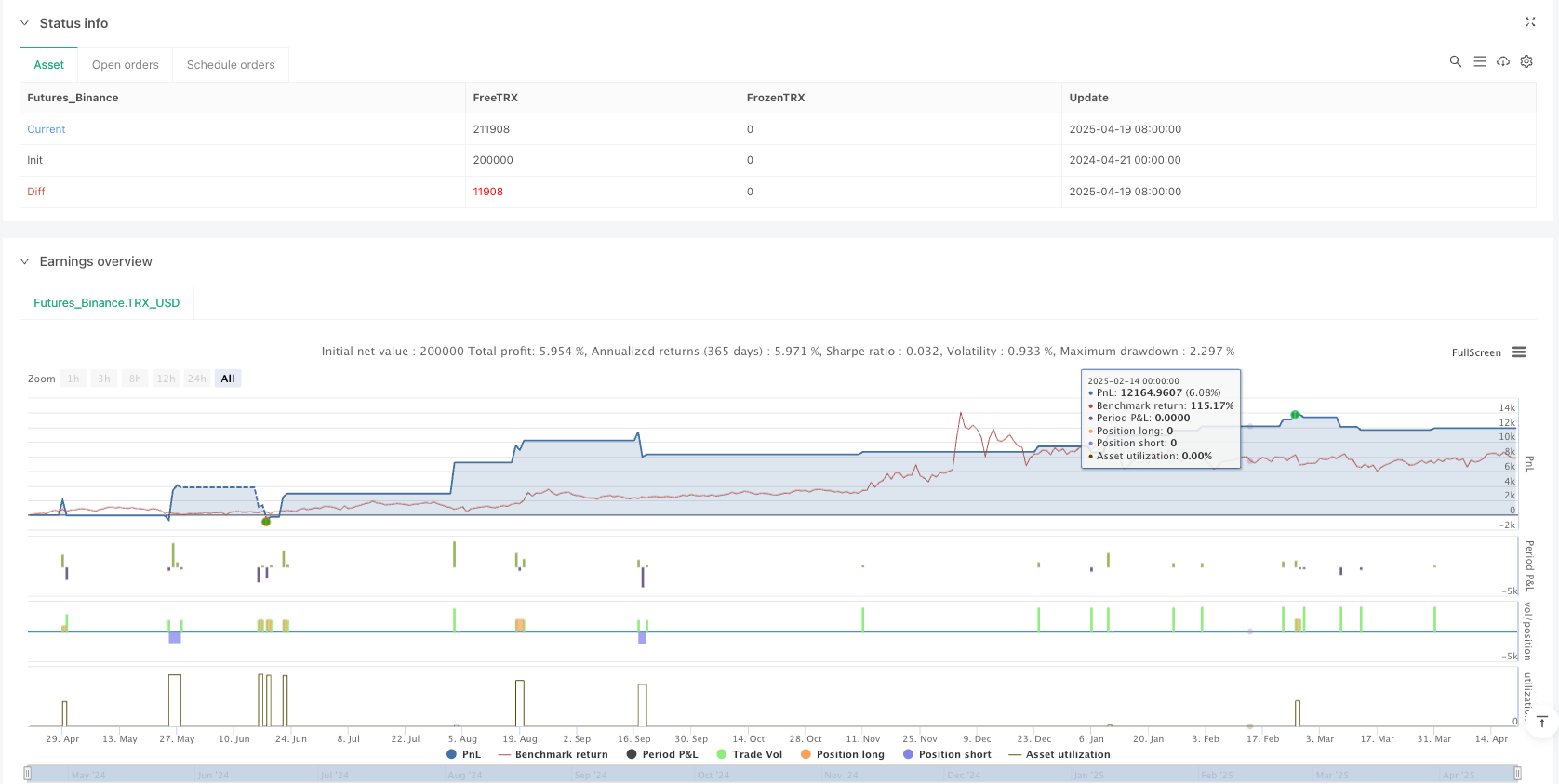Collapse the Status info section

[x=25, y=23]
